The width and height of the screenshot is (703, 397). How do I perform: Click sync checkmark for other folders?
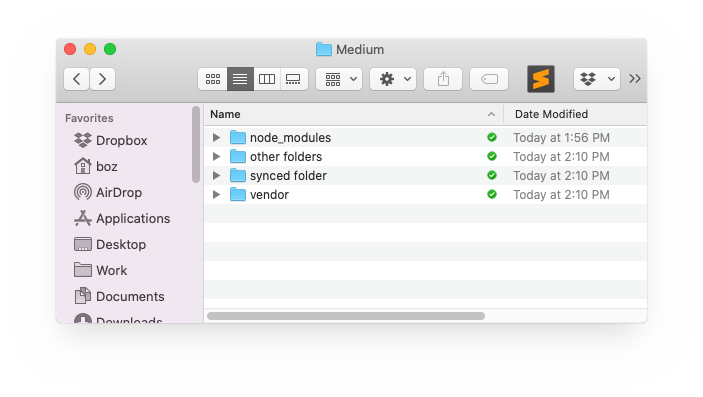click(492, 156)
